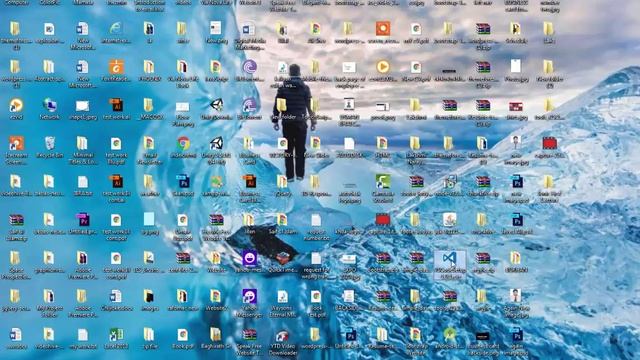Open the orange screen recorder icon in the top row
The width and height of the screenshot is (640, 360).
pyautogui.click(x=383, y=29)
